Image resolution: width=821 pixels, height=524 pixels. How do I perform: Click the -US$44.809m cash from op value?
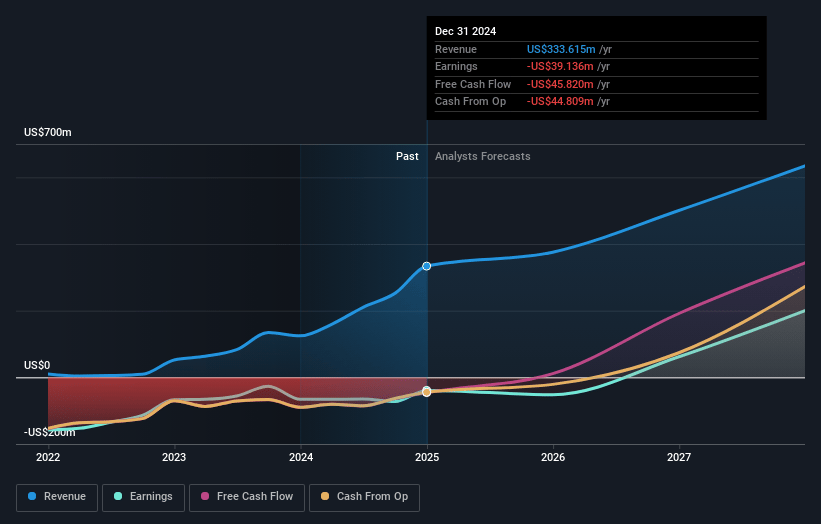coord(560,102)
